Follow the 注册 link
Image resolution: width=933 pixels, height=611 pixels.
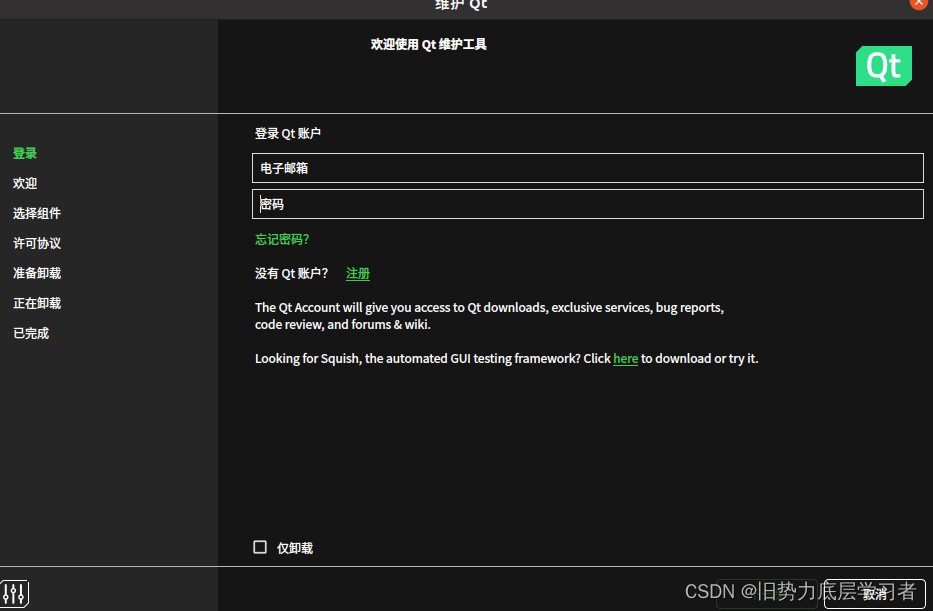click(x=358, y=274)
